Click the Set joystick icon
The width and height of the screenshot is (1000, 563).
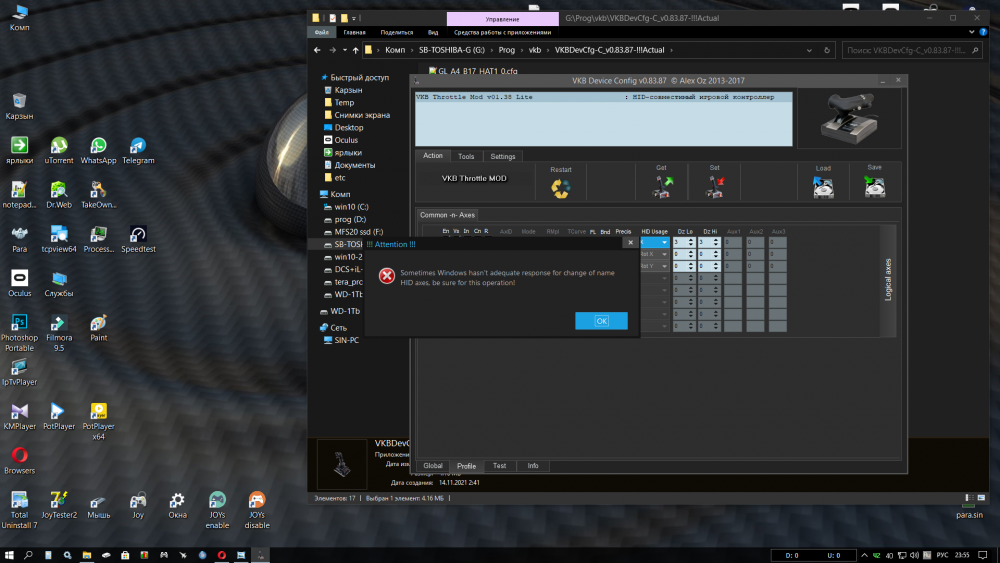715,187
